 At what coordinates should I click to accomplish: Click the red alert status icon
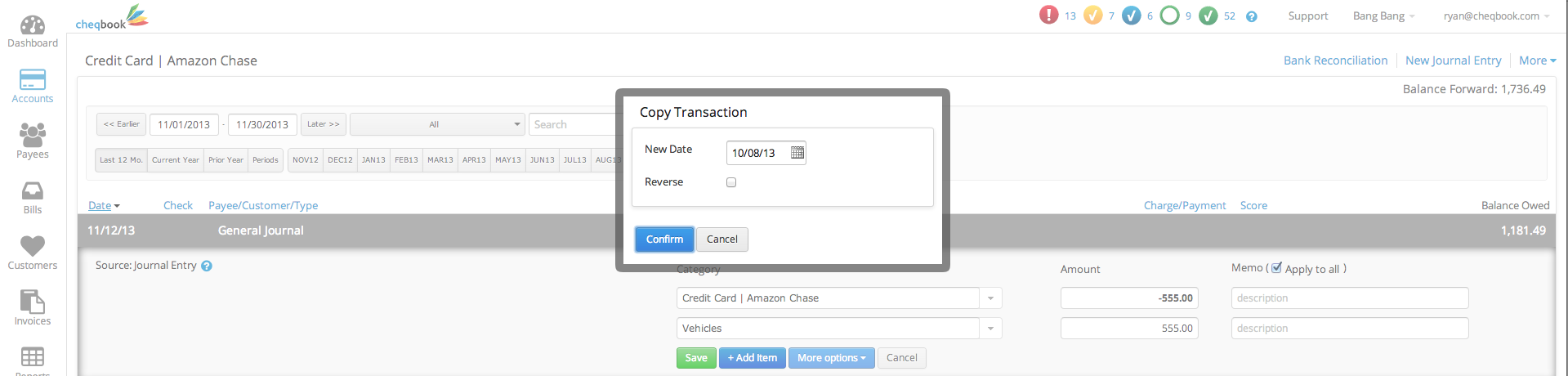click(1048, 16)
